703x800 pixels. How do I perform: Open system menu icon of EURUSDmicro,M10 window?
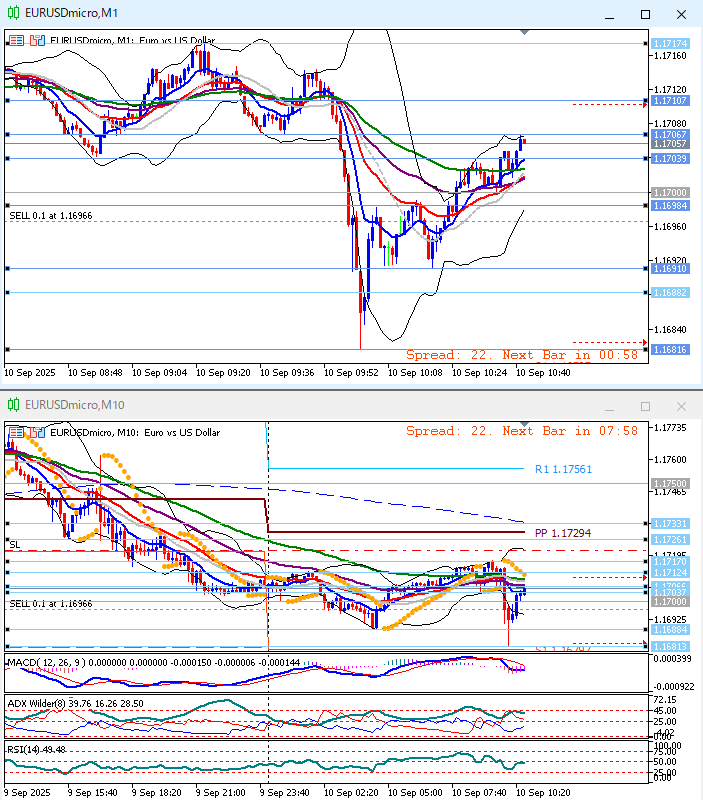point(13,405)
